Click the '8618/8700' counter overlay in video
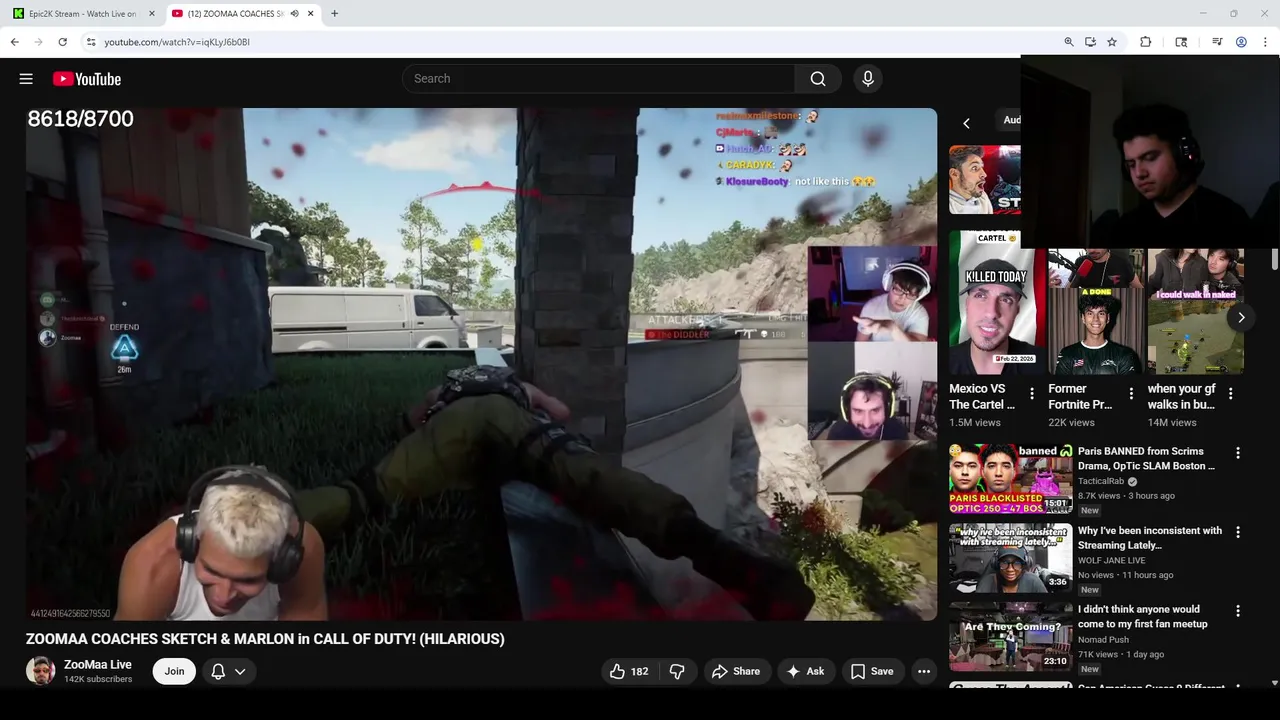This screenshot has width=1280, height=720. point(80,119)
